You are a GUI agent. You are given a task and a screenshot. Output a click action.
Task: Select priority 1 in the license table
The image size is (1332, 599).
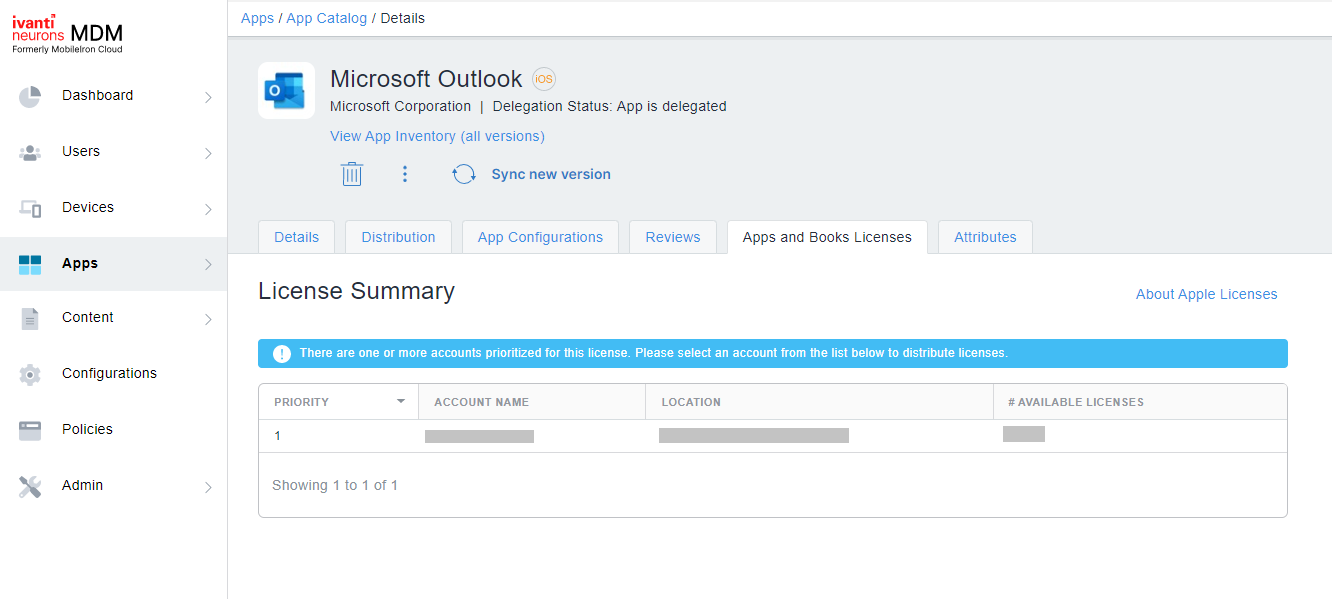(x=277, y=435)
